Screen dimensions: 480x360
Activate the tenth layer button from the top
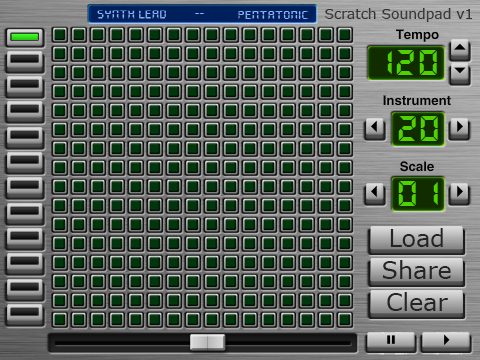point(25,264)
